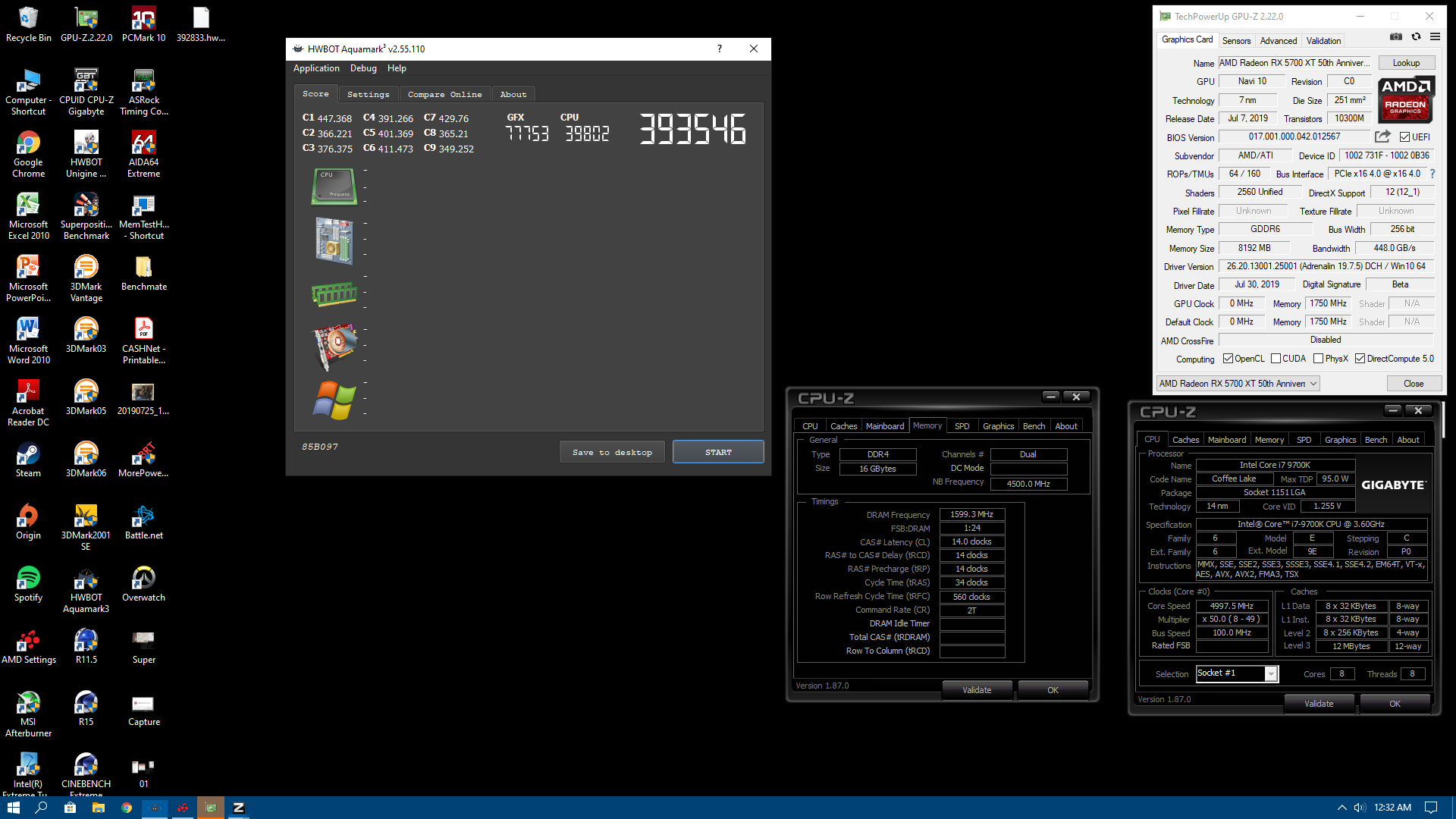Image resolution: width=1456 pixels, height=819 pixels.
Task: Click the BIOS export share icon in GPU-Z
Action: [1383, 136]
